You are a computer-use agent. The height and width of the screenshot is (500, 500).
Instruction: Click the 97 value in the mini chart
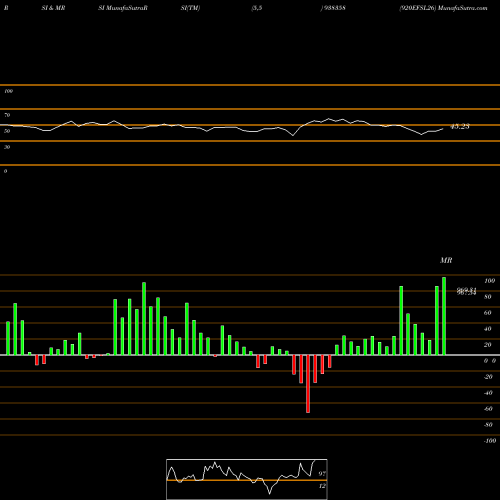click(x=322, y=473)
